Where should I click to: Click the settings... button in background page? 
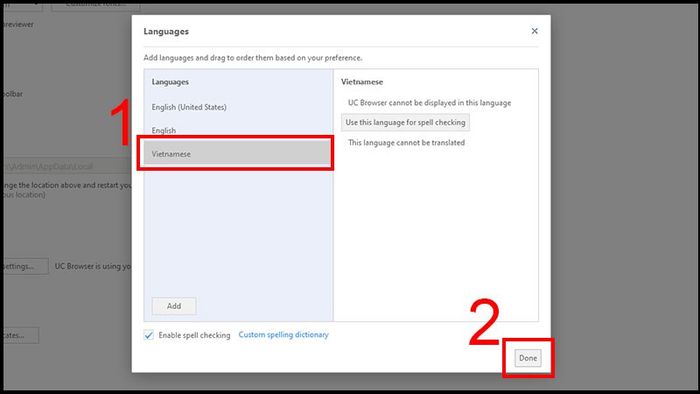click(26, 266)
